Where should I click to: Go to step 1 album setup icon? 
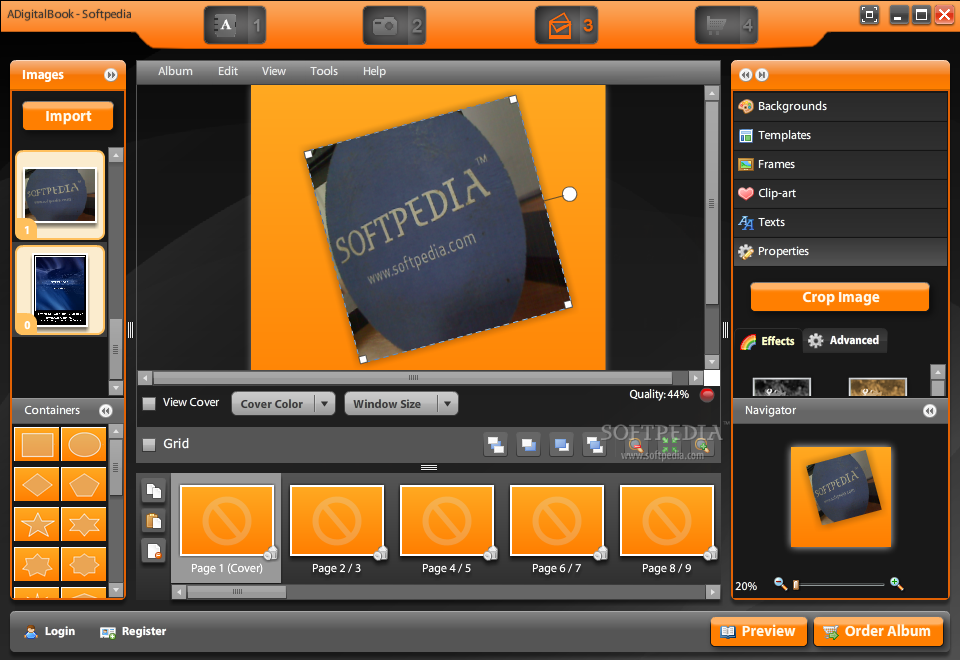point(235,25)
